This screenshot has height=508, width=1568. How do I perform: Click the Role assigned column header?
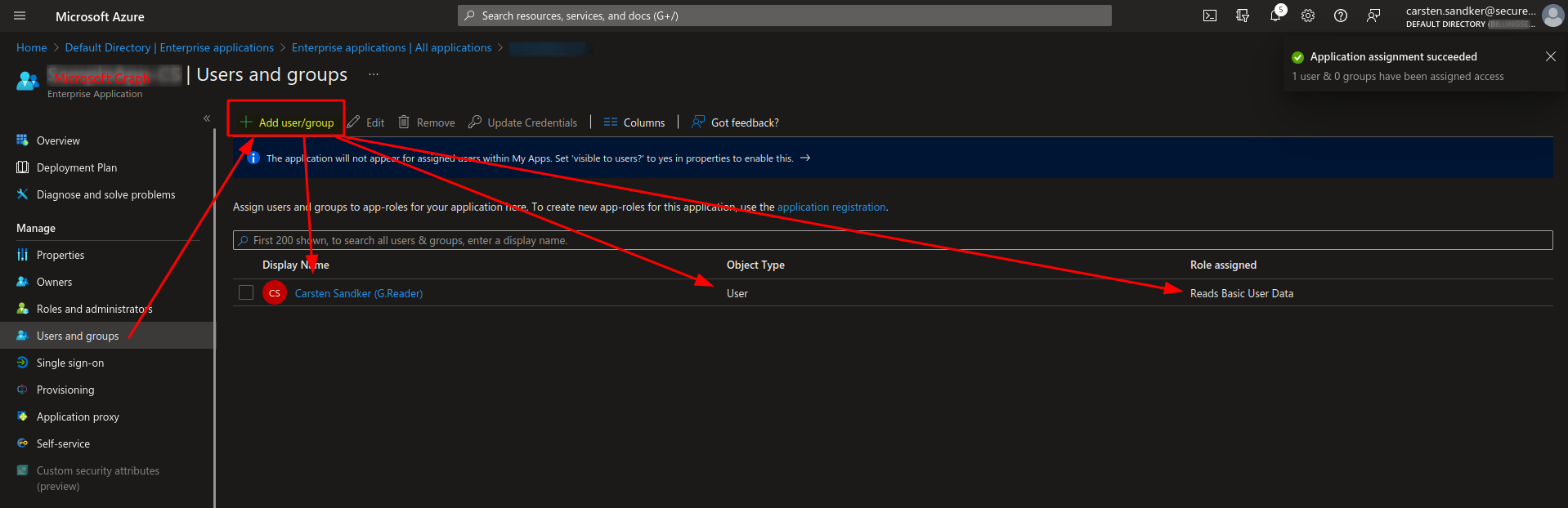[x=1223, y=265]
